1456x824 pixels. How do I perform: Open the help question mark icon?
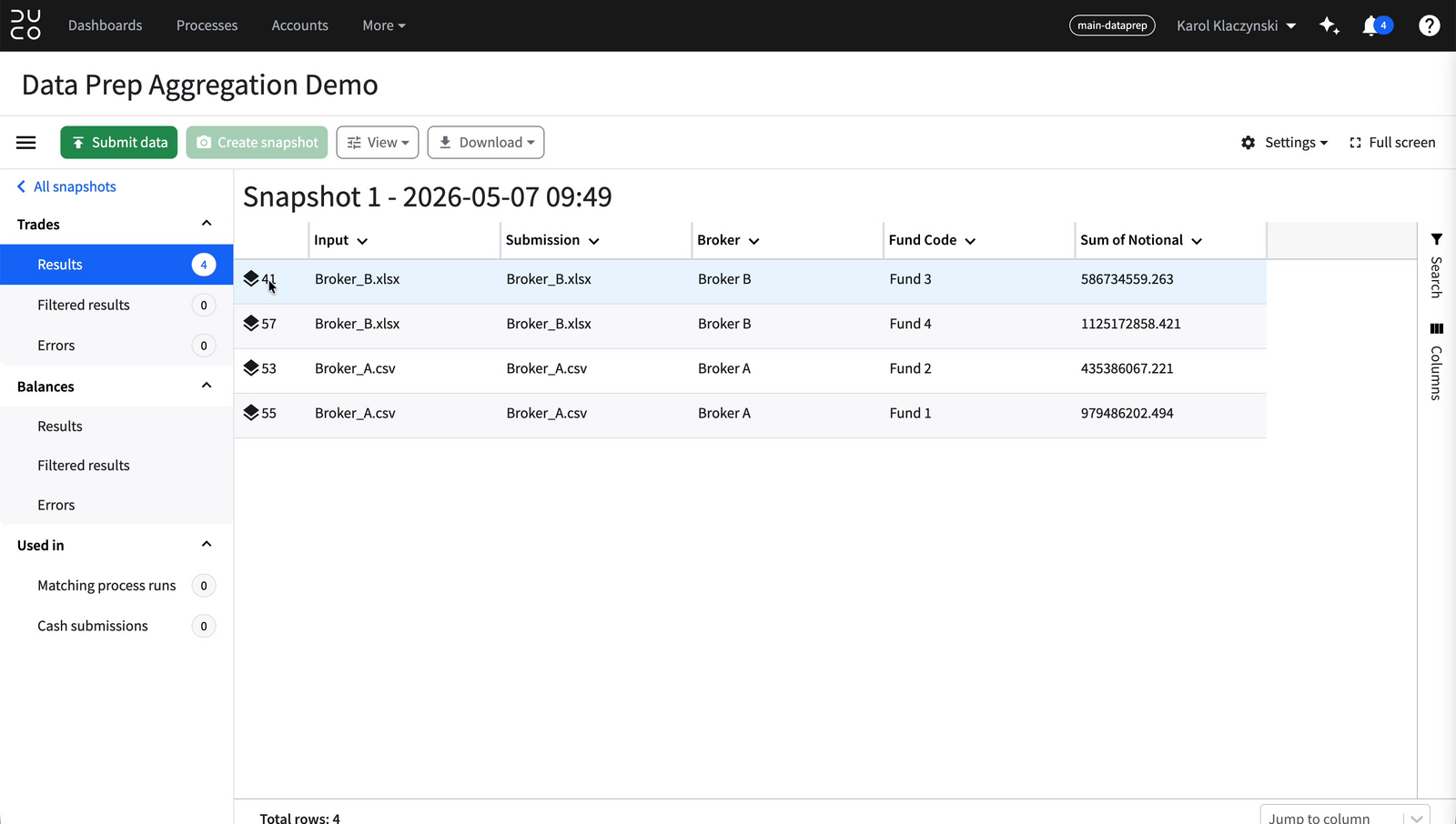1430,25
